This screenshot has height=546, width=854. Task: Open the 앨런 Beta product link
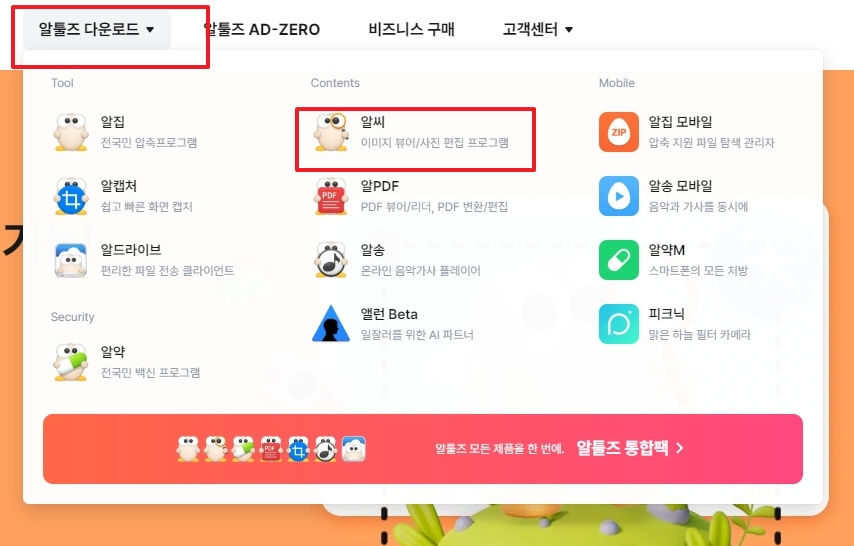(x=389, y=314)
